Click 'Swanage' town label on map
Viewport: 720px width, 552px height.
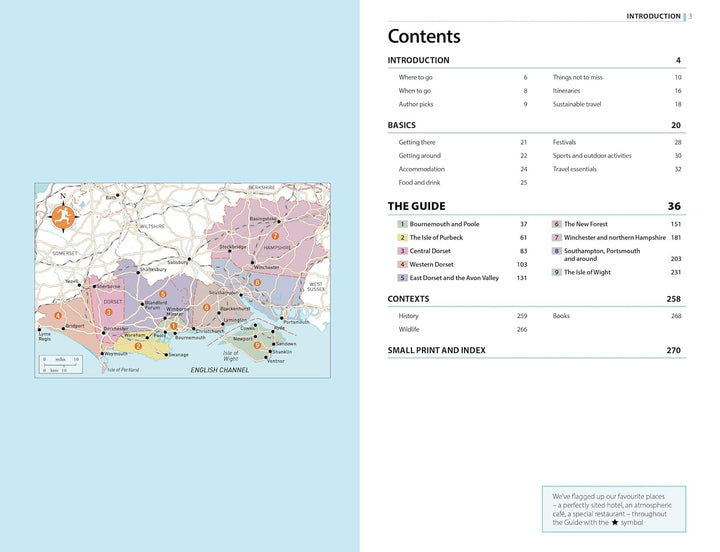click(179, 355)
